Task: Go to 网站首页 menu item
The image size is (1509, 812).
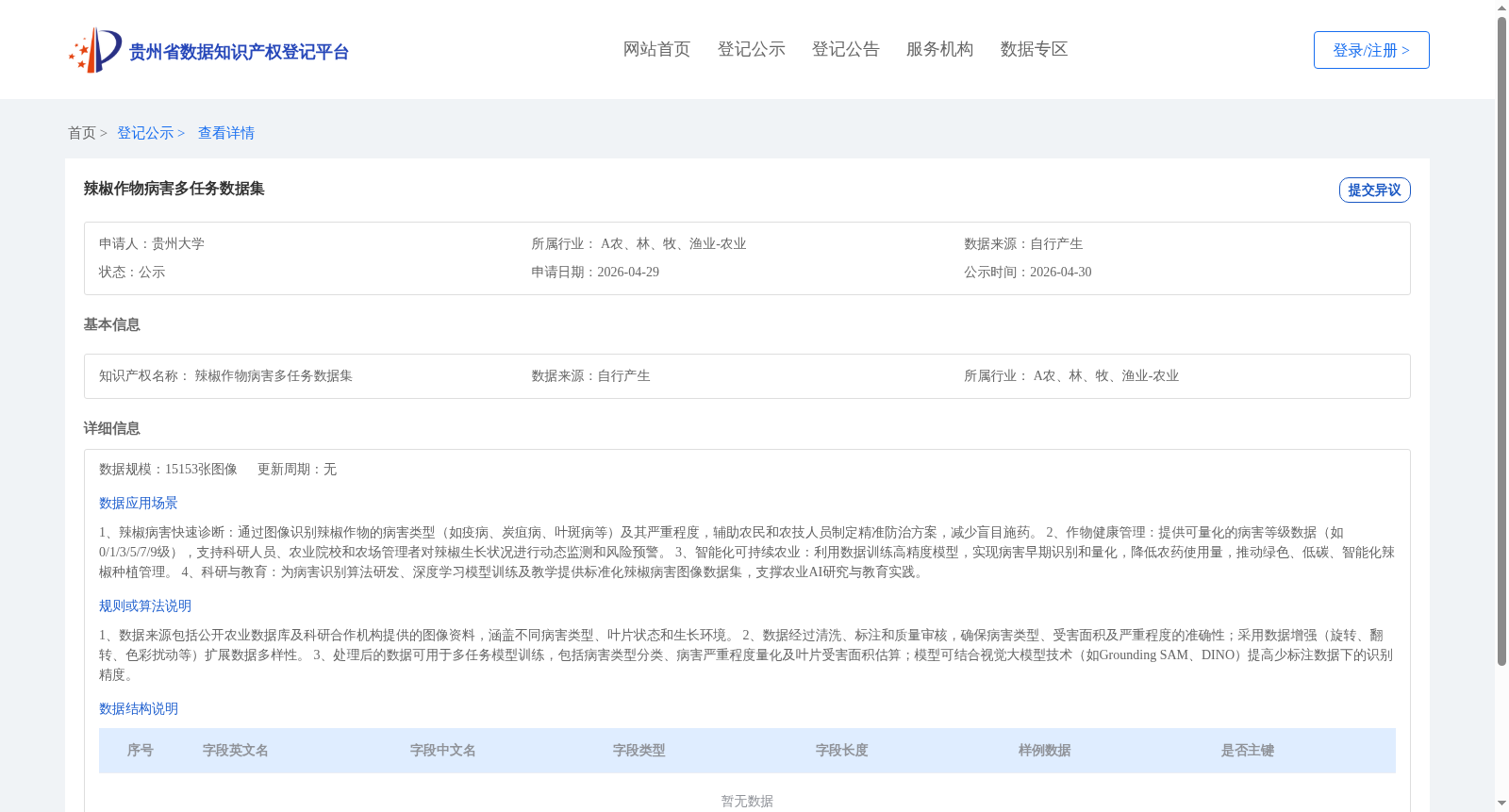Action: click(656, 49)
